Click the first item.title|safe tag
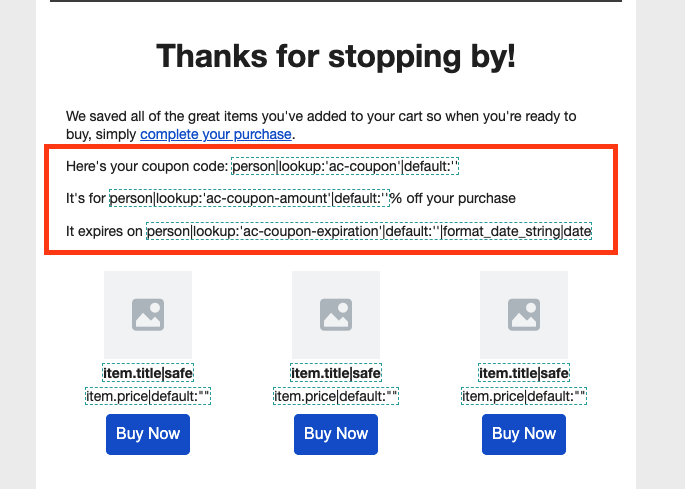The image size is (685, 489). coord(148,373)
